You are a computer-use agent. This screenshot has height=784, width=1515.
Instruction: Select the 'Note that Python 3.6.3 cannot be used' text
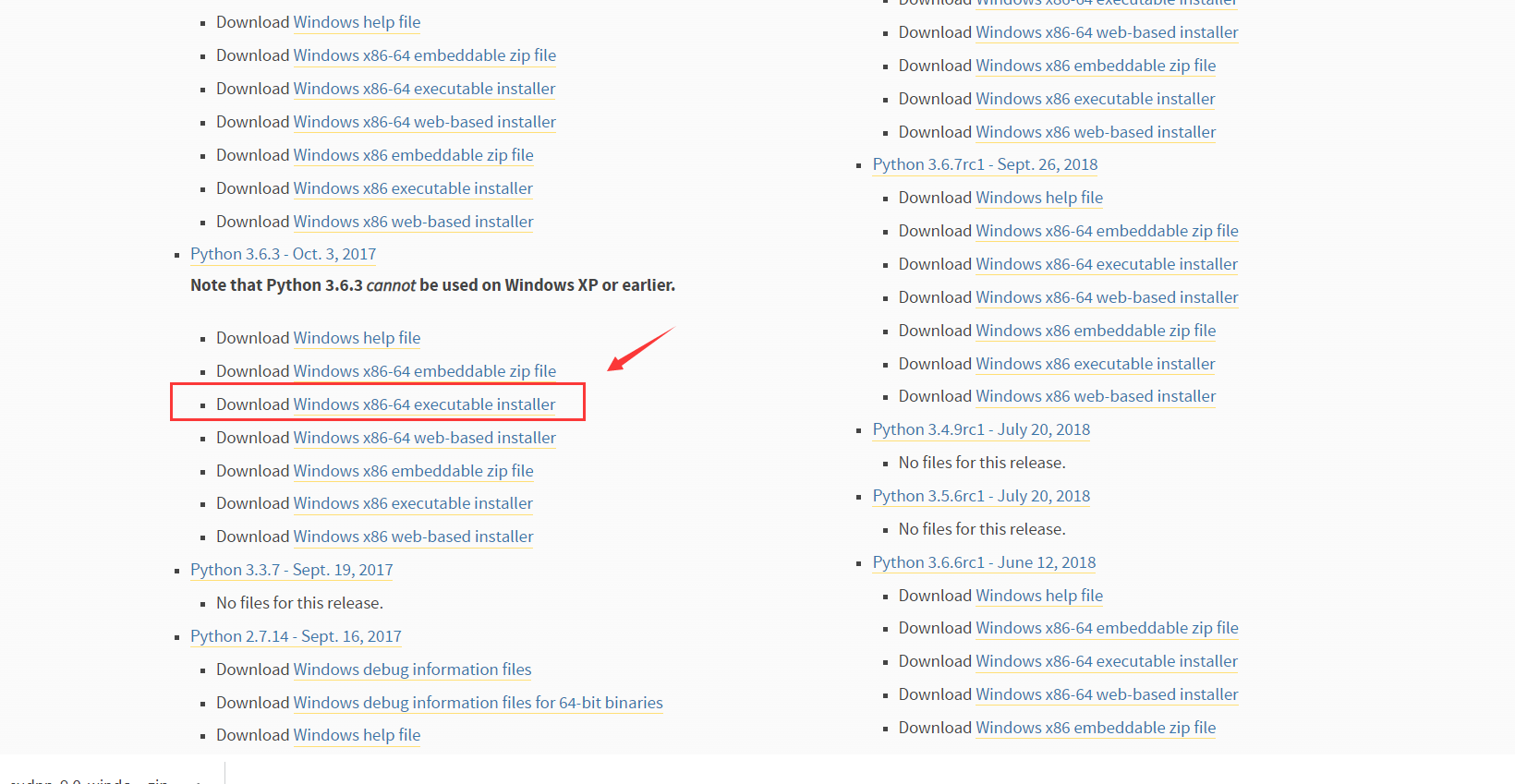pyautogui.click(x=432, y=285)
